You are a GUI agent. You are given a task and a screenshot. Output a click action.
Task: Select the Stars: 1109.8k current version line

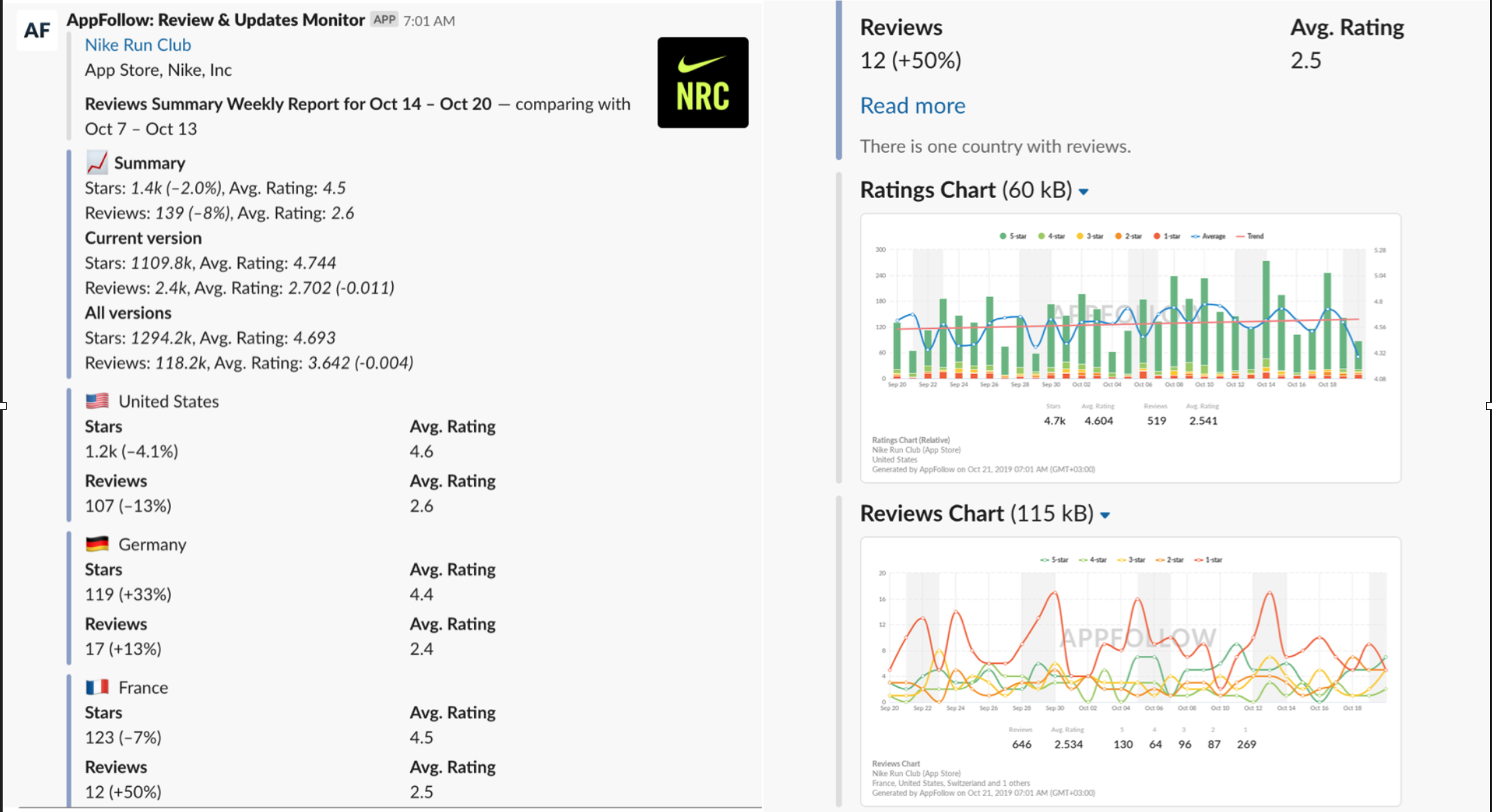coord(210,263)
